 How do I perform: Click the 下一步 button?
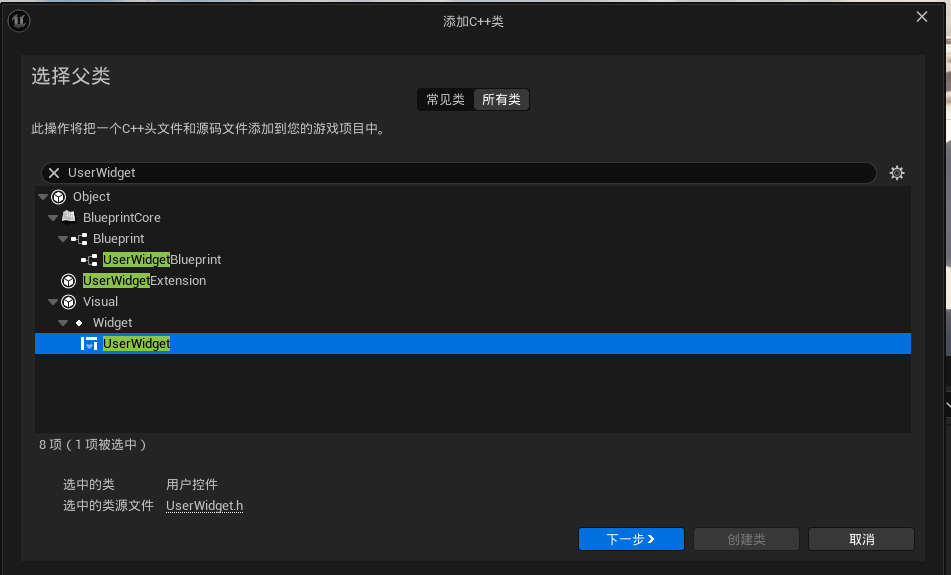click(x=631, y=539)
